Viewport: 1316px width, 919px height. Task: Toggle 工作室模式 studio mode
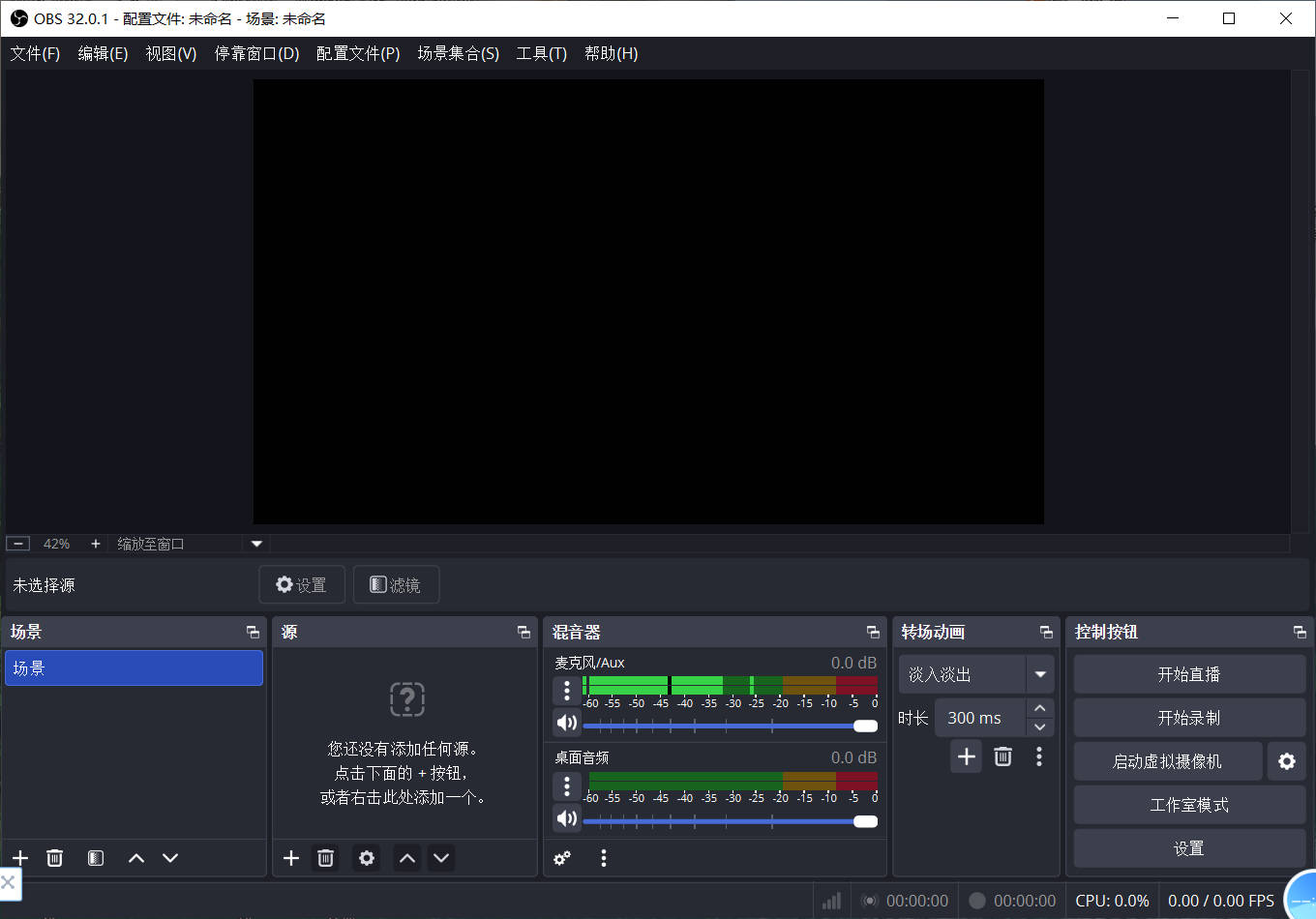pyautogui.click(x=1189, y=805)
